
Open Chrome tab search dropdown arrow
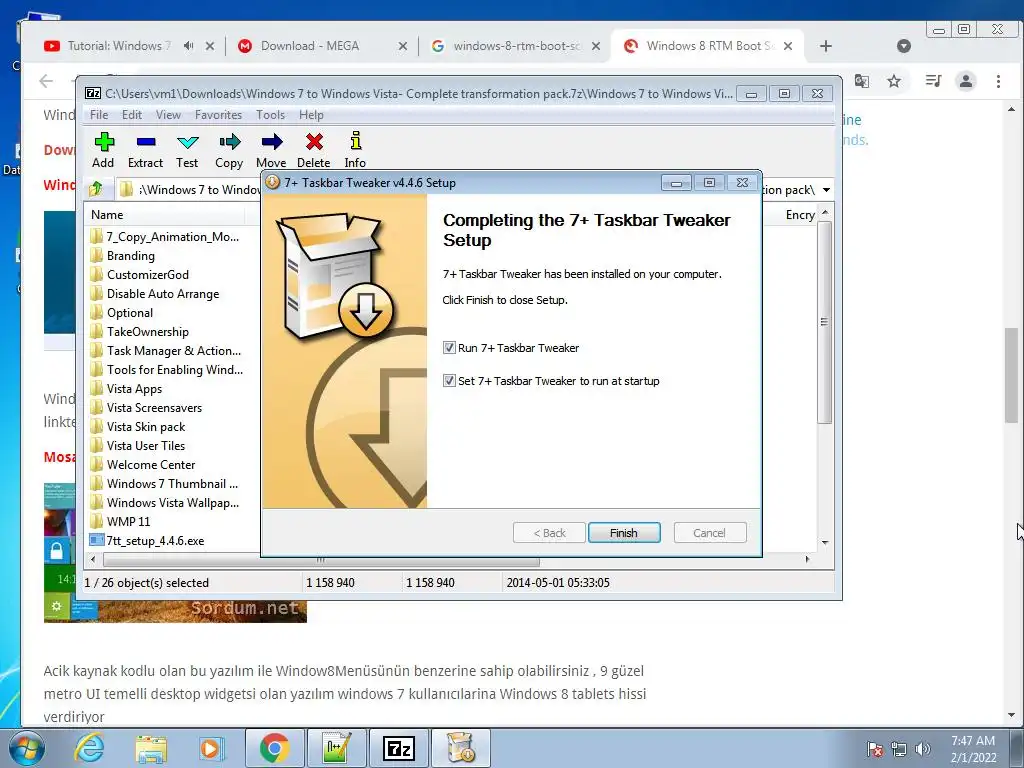pos(904,46)
